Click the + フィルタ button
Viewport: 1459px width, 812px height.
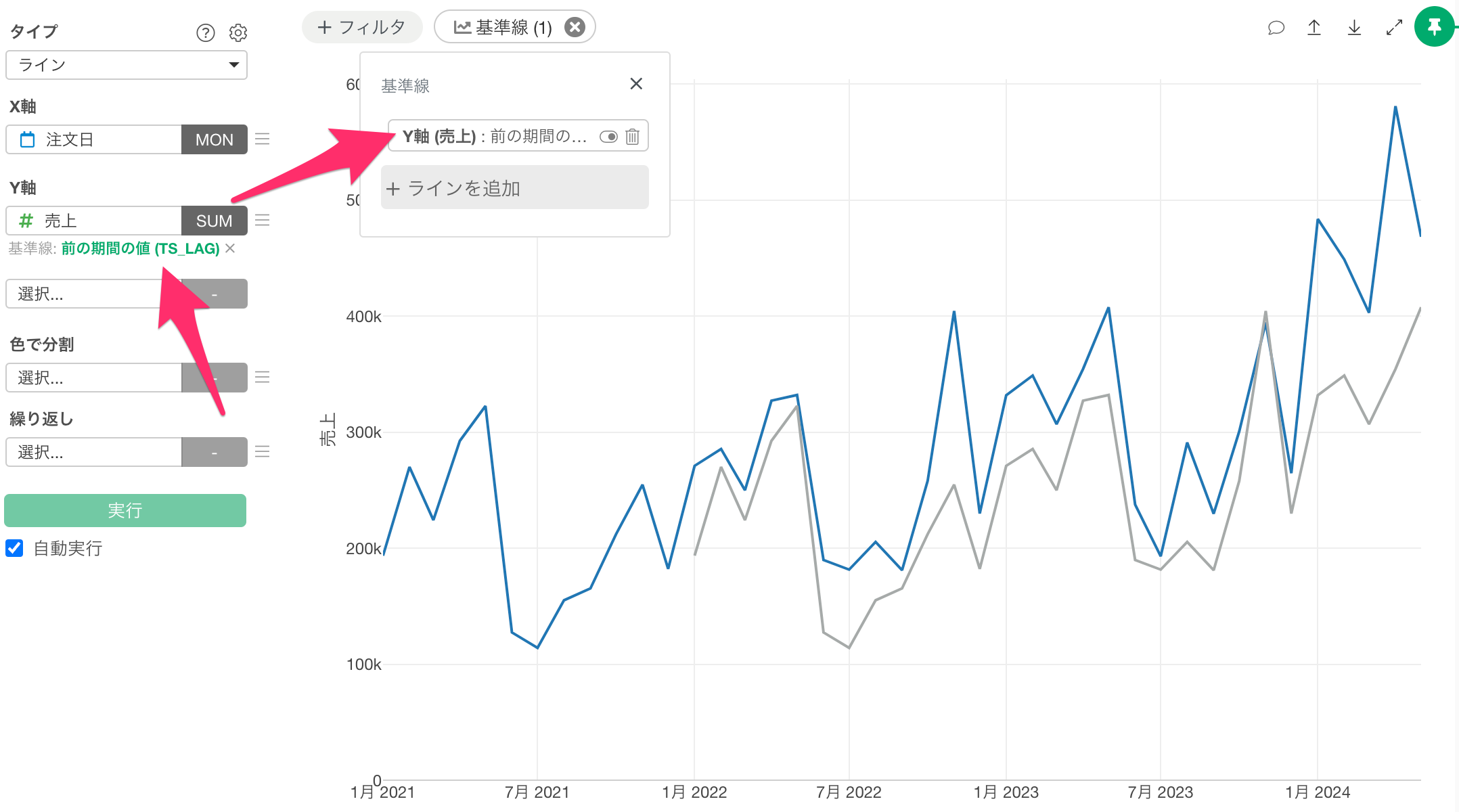click(x=362, y=27)
